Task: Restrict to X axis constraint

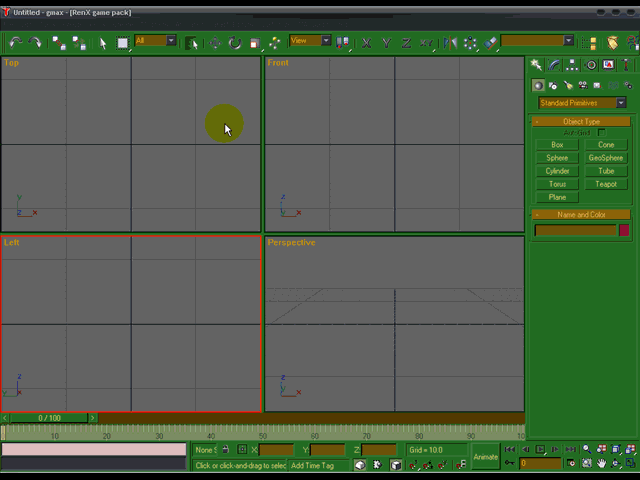Action: (366, 43)
